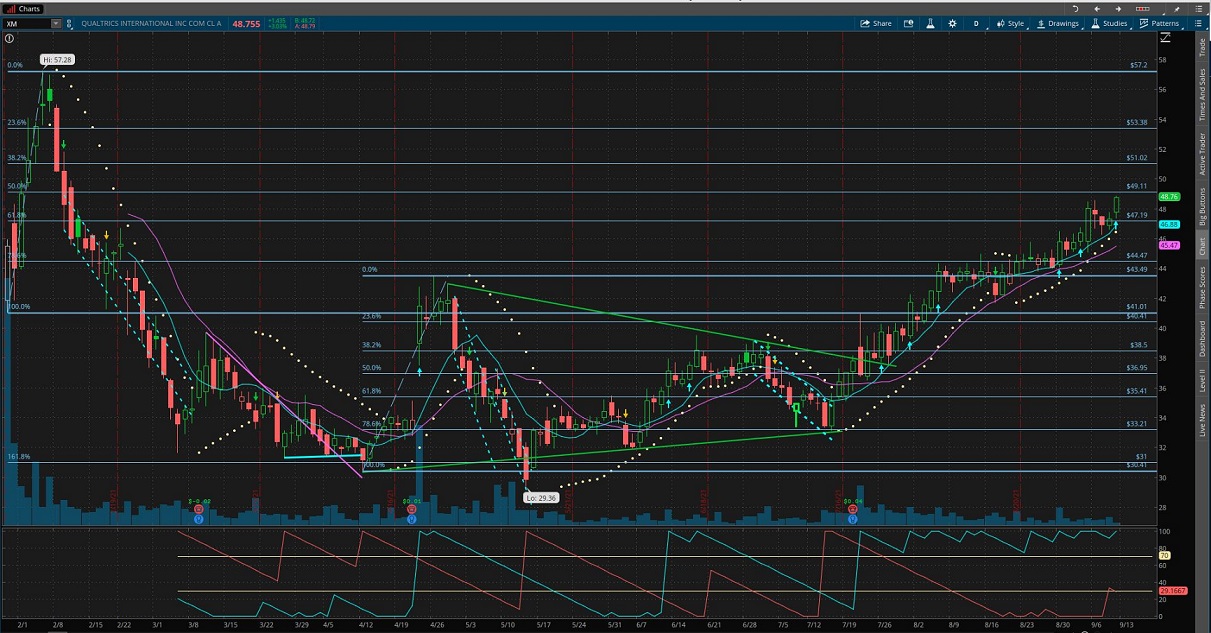Click the XM symbol input field
Image resolution: width=1211 pixels, height=633 pixels.
coord(25,23)
